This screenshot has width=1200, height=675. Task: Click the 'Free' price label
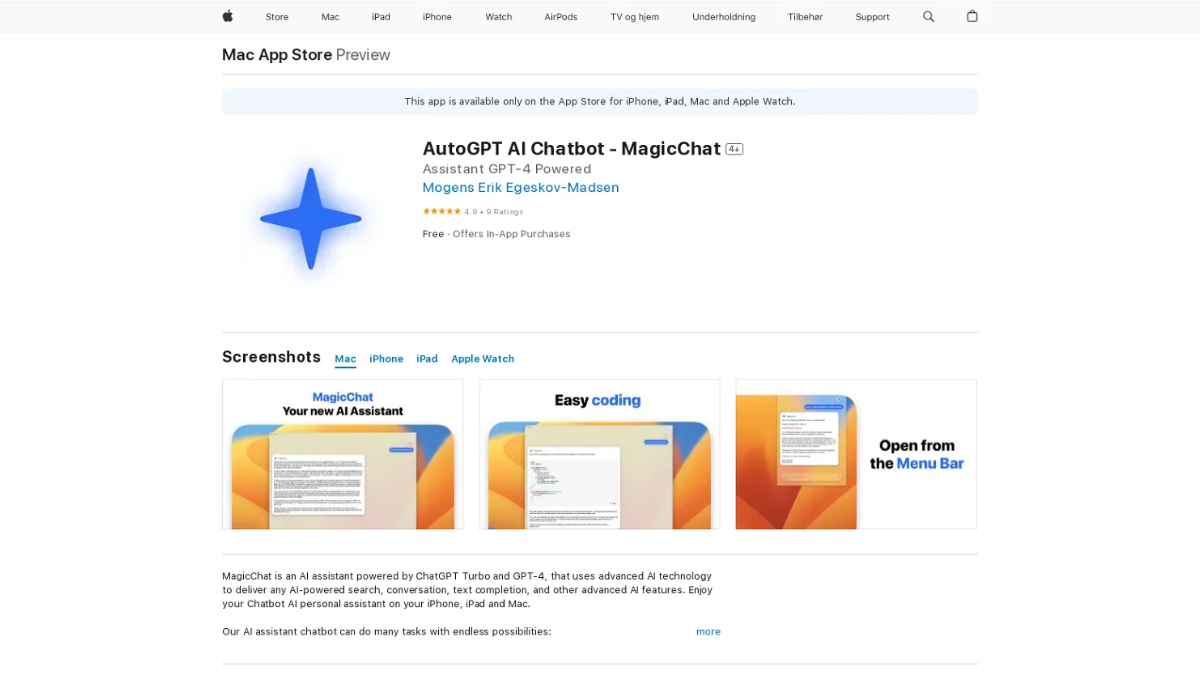point(433,234)
